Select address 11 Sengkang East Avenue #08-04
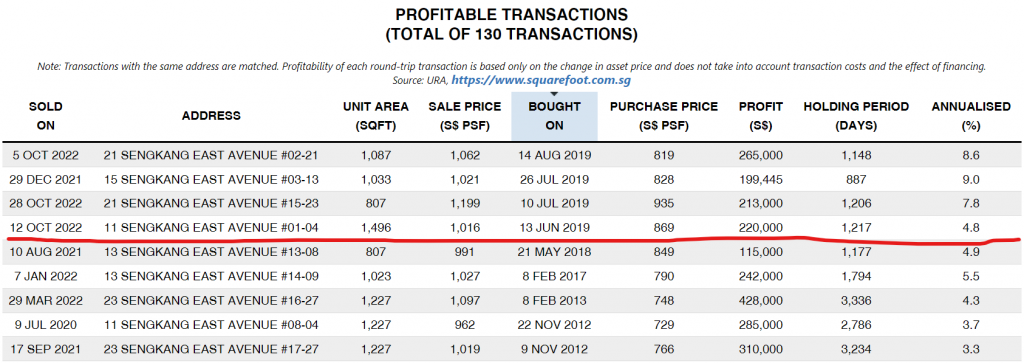This screenshot has height=363, width=1024. pos(211,324)
